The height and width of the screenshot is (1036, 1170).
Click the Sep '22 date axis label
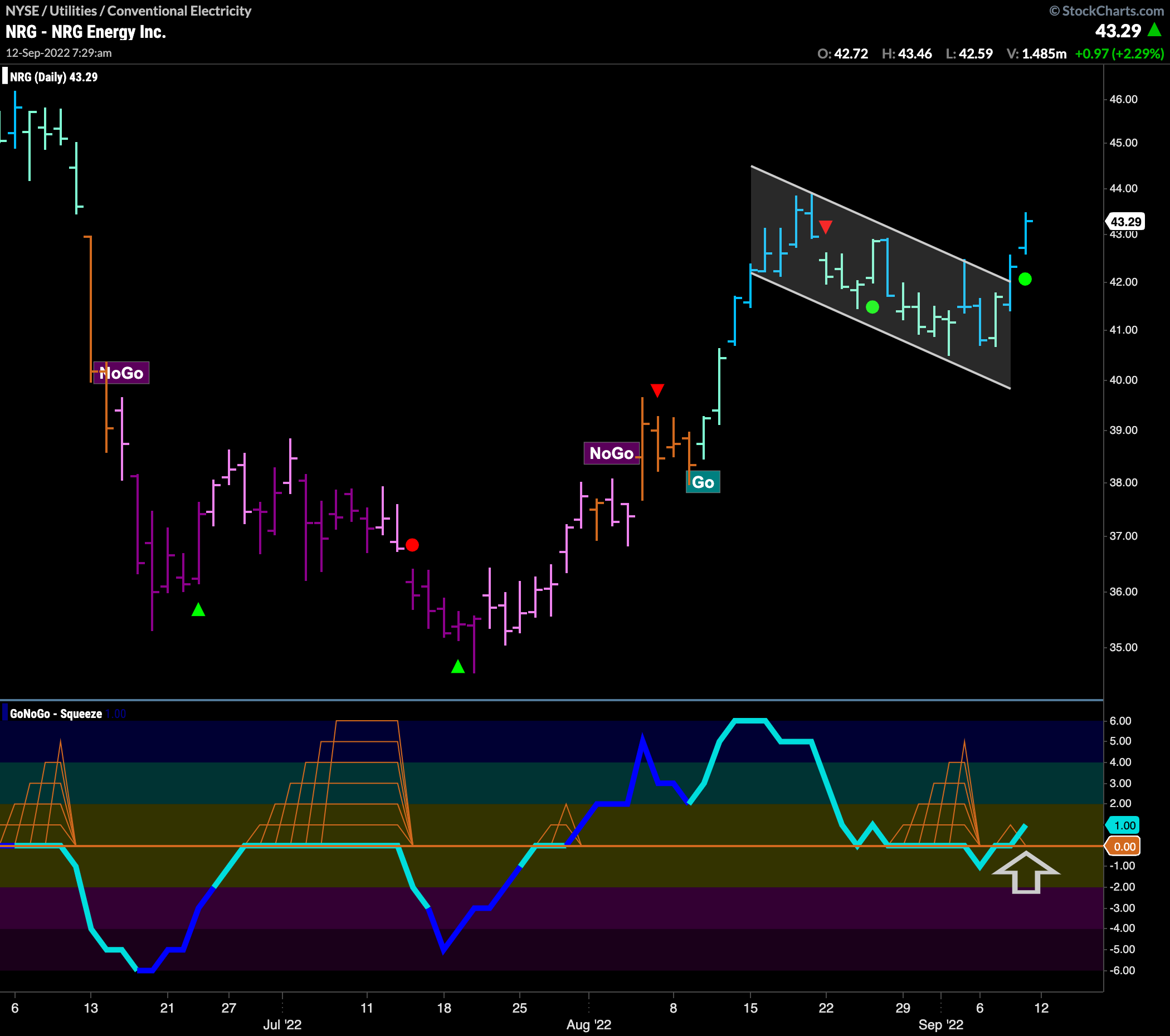941,1024
